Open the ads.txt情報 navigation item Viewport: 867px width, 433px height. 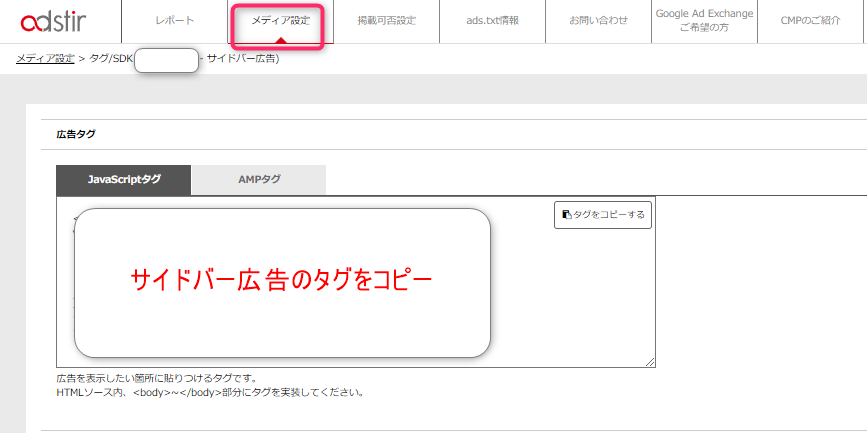pos(492,21)
